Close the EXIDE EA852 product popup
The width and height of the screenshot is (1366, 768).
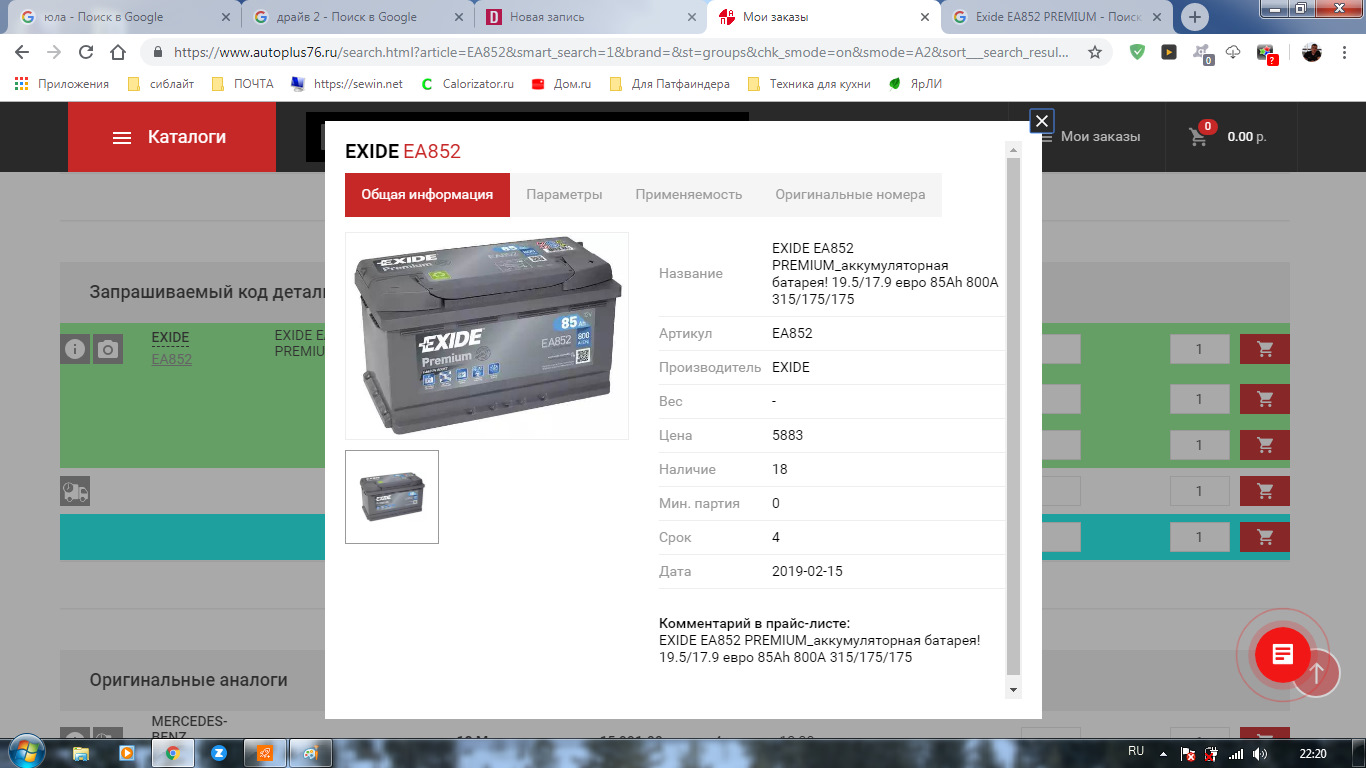(x=1042, y=121)
